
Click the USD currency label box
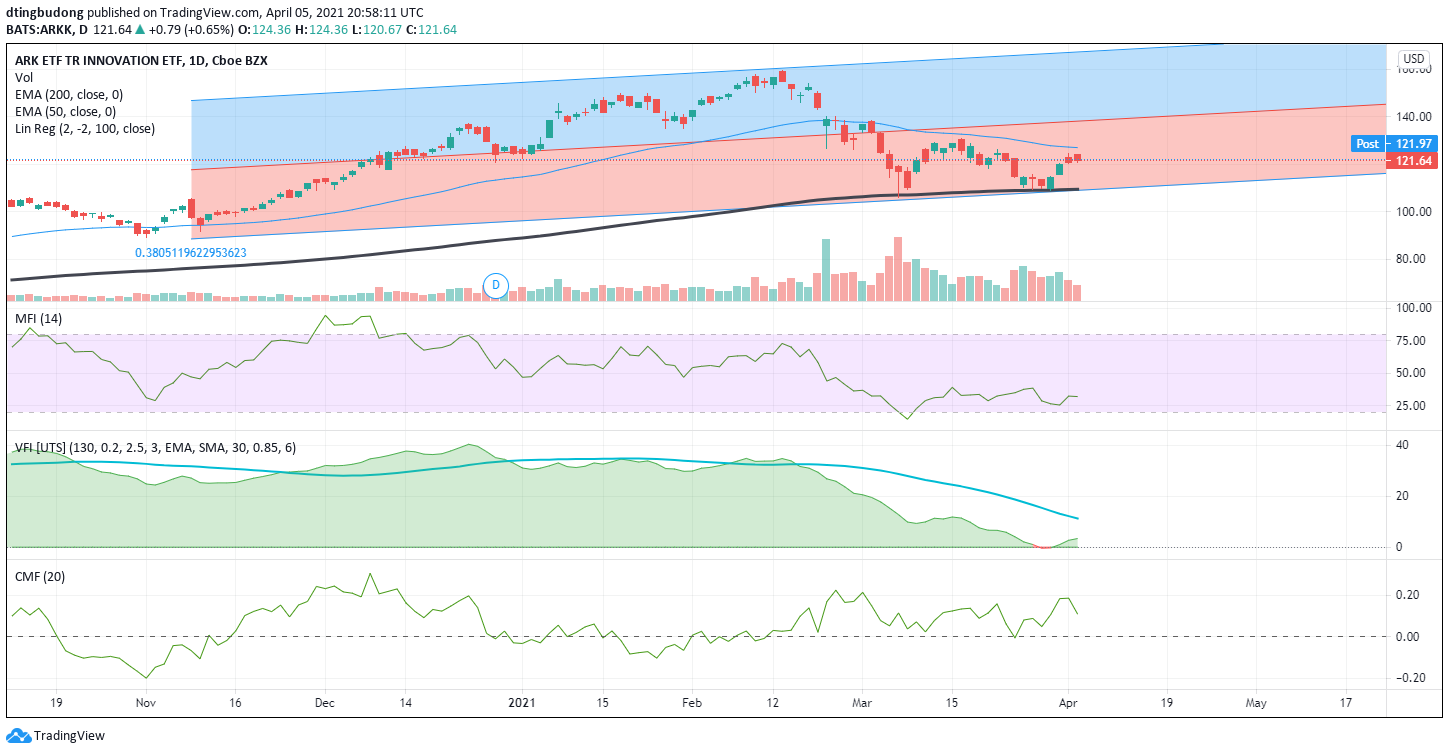1414,59
